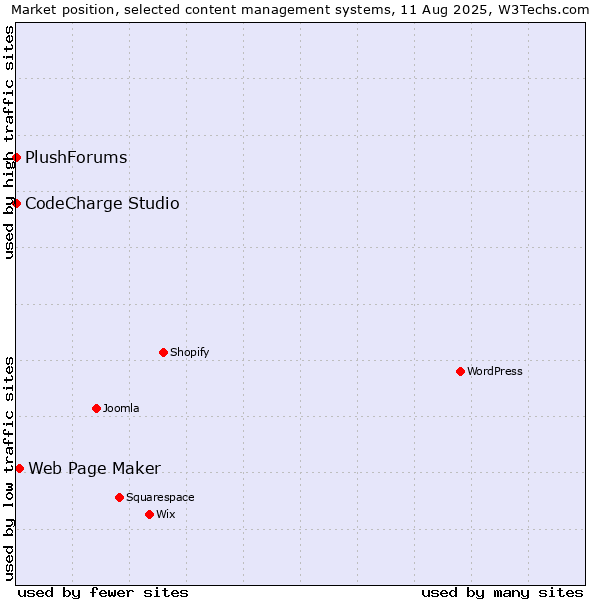Select the 'Shopify' label text
Viewport: 600px width, 600px height.
[189, 352]
